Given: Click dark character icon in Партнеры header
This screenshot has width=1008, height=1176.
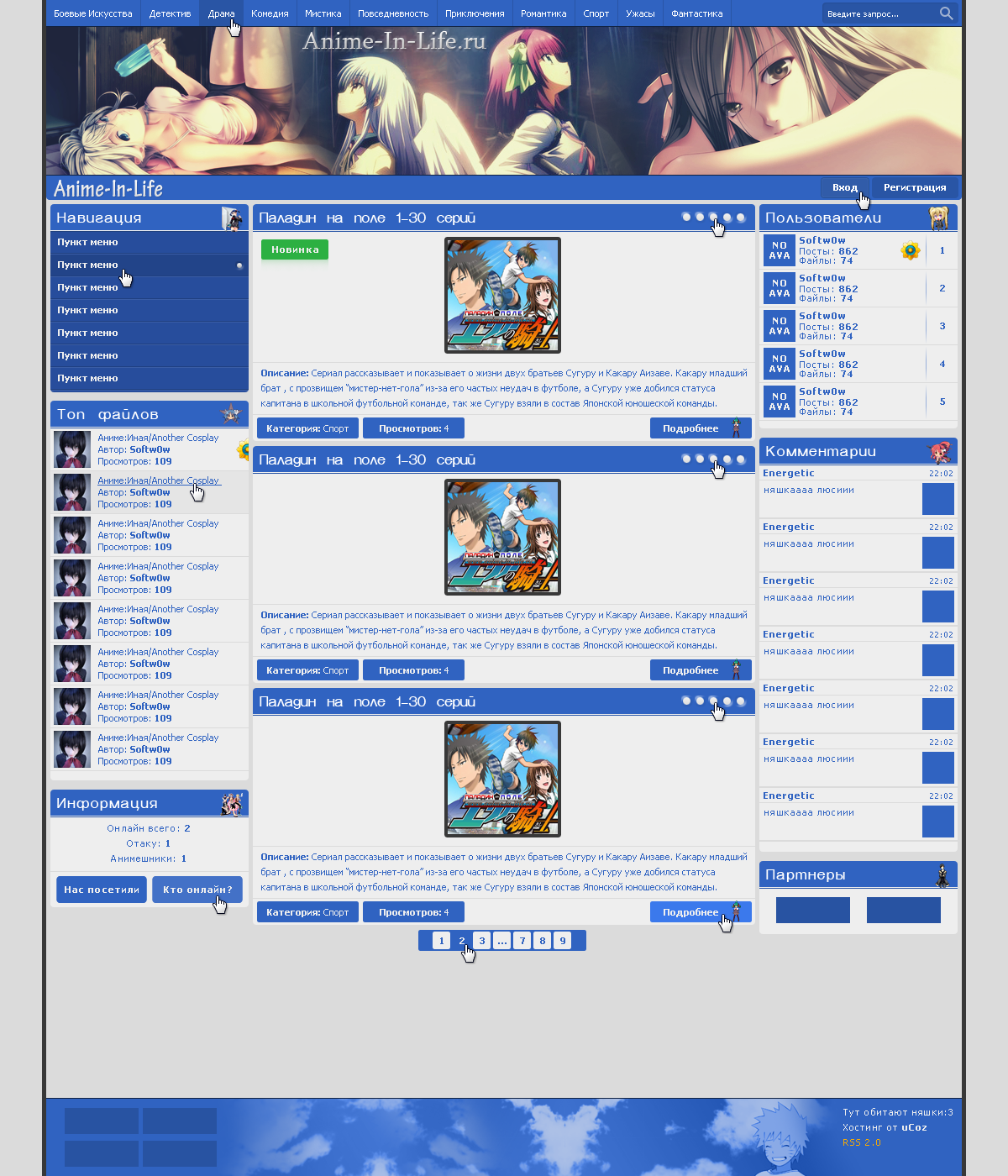Looking at the screenshot, I should [x=942, y=874].
